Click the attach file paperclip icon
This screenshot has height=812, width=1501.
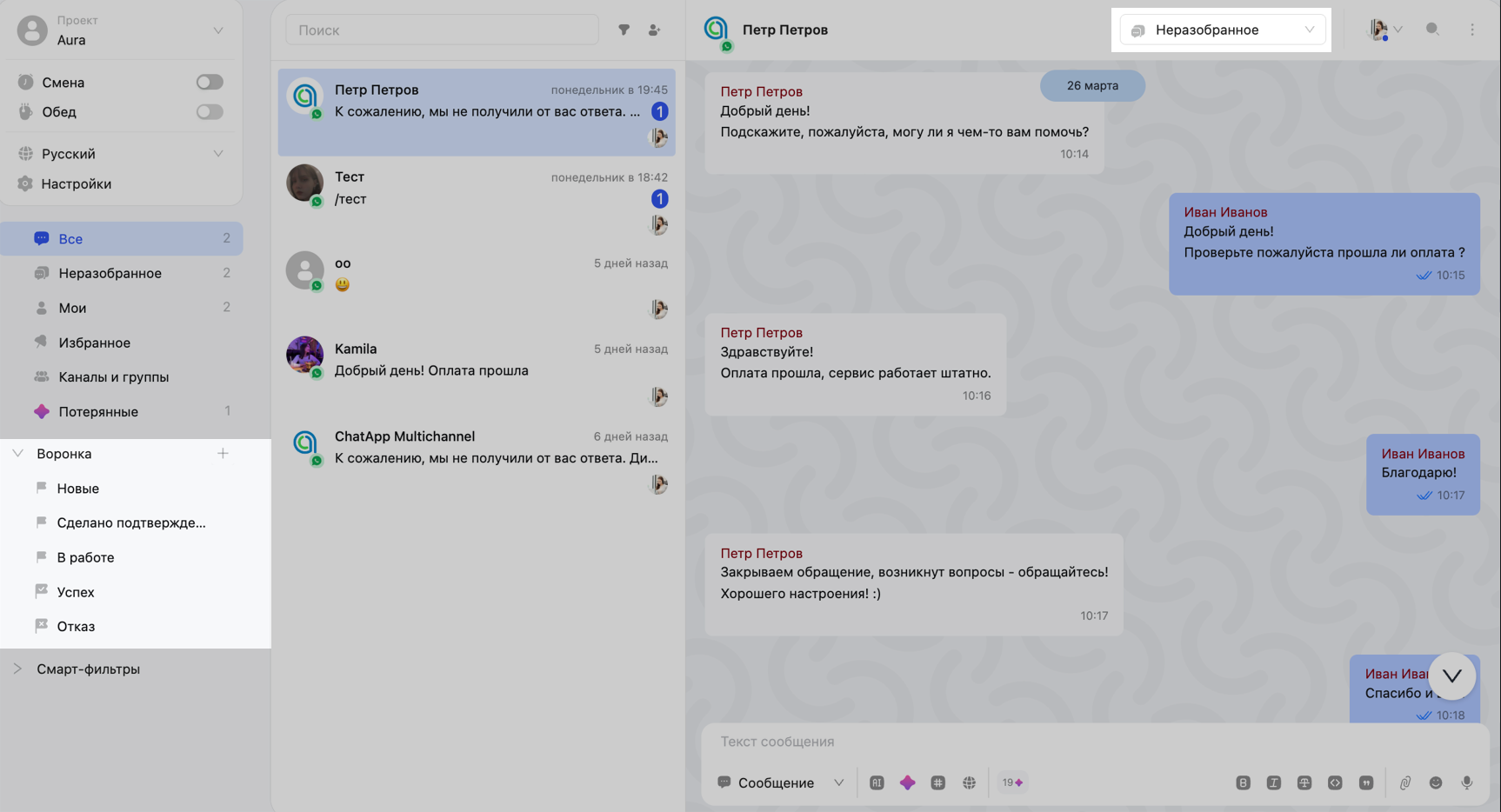[x=1404, y=782]
